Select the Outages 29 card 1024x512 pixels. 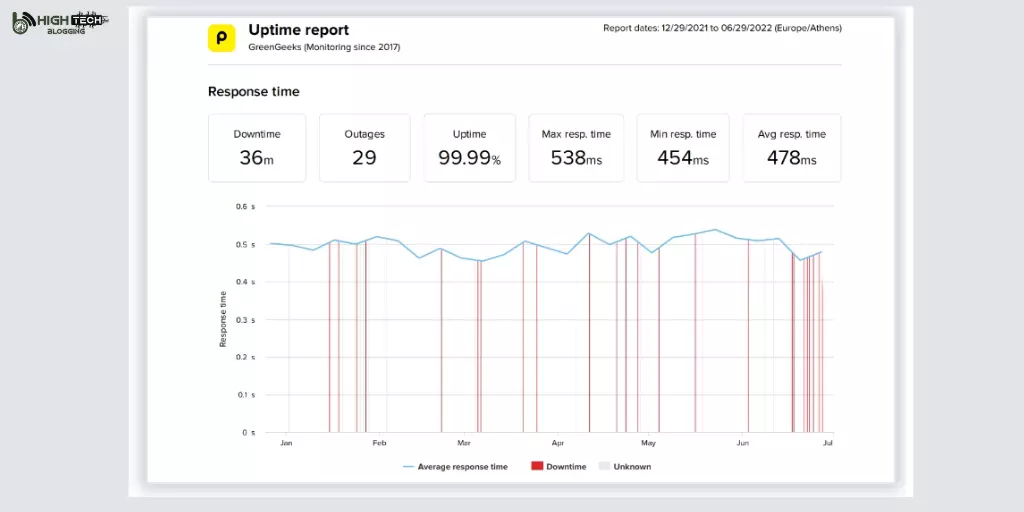364,148
